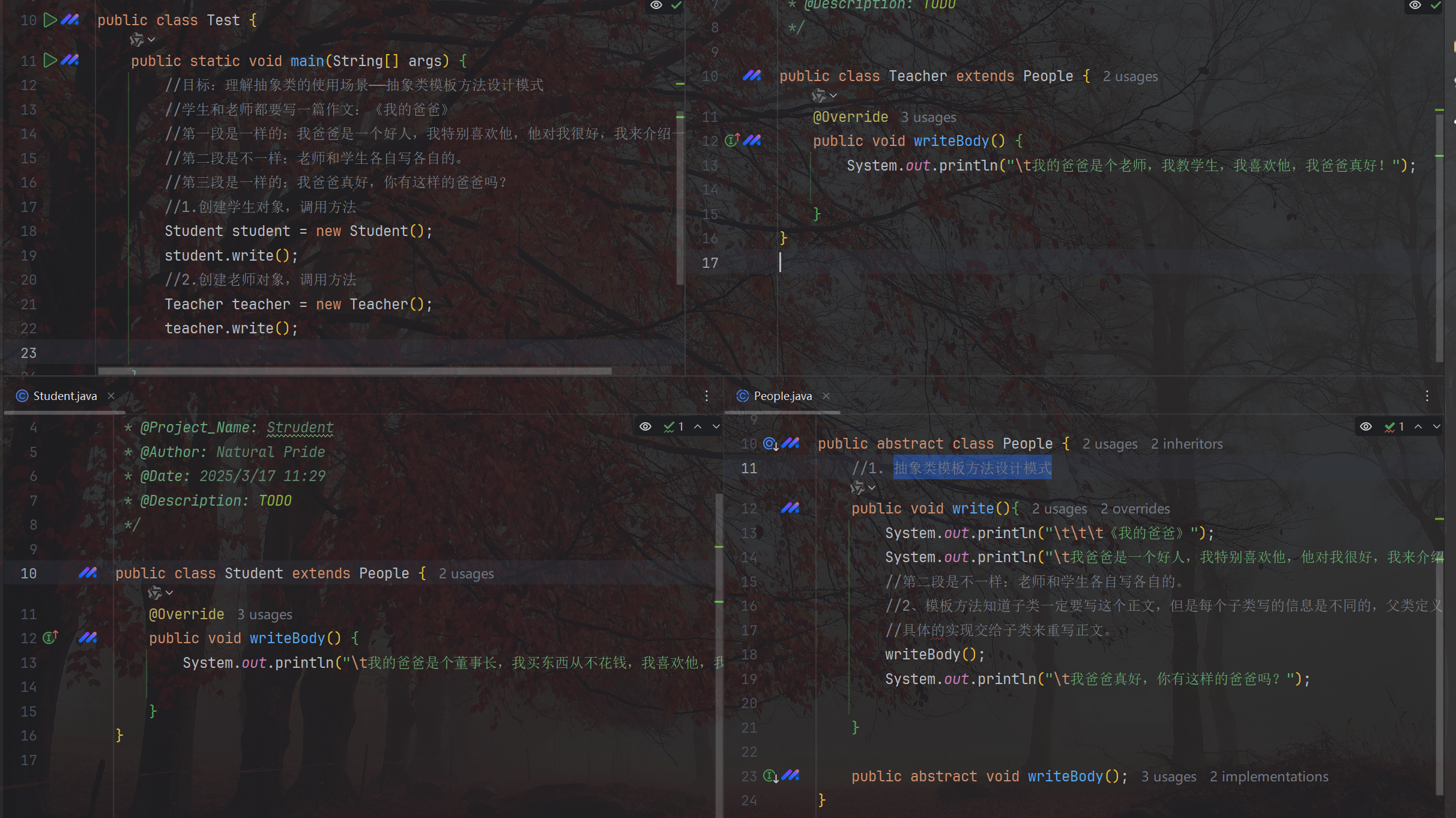Toggle reader mode eye in Student editor
Screen dimensions: 1456x818
click(645, 426)
